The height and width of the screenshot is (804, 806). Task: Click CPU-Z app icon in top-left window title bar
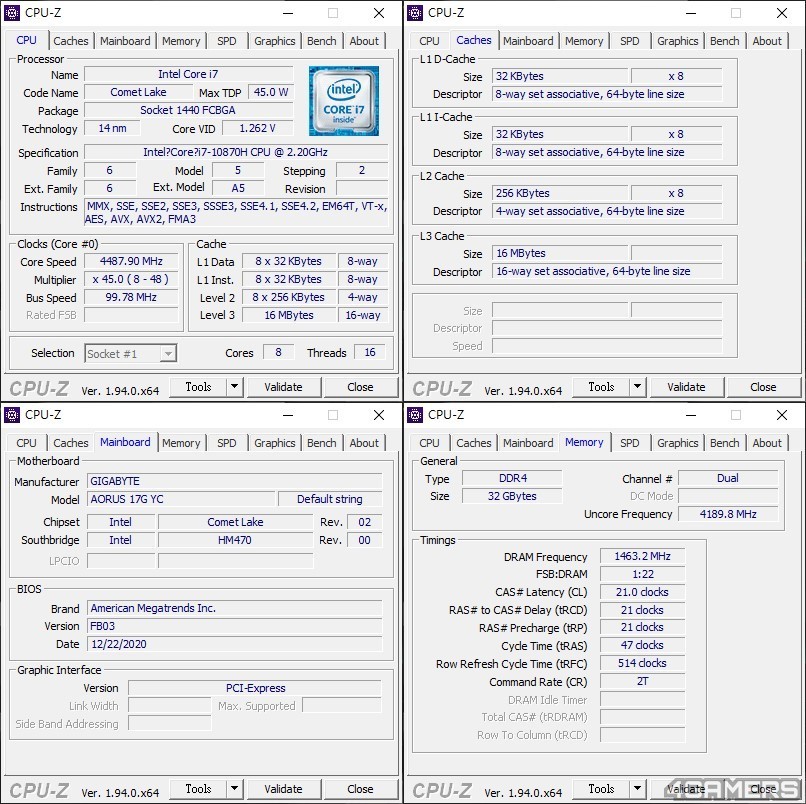click(11, 12)
